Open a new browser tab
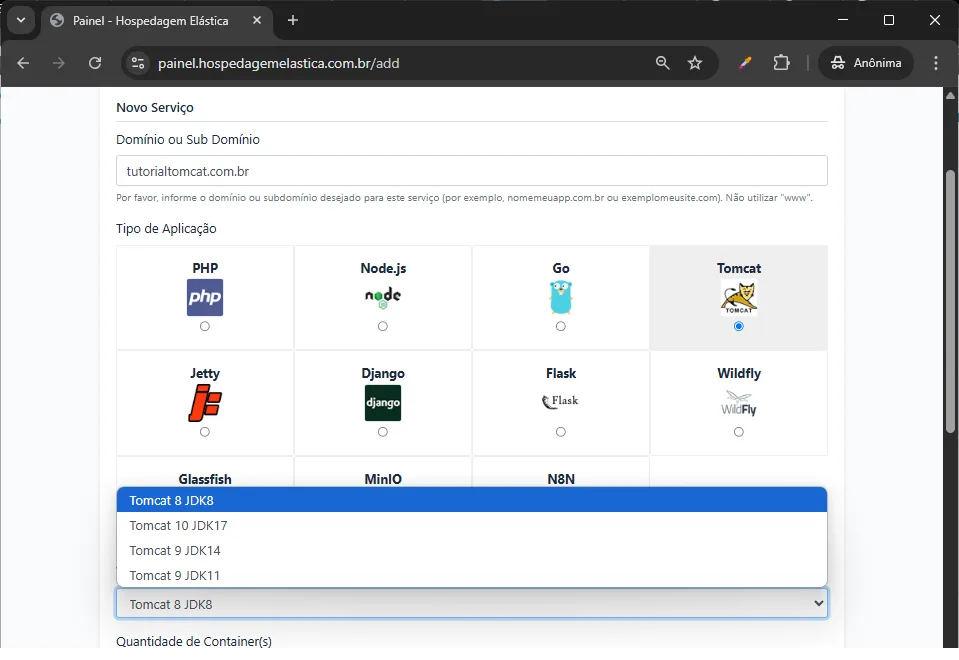The image size is (959, 660). tap(293, 20)
